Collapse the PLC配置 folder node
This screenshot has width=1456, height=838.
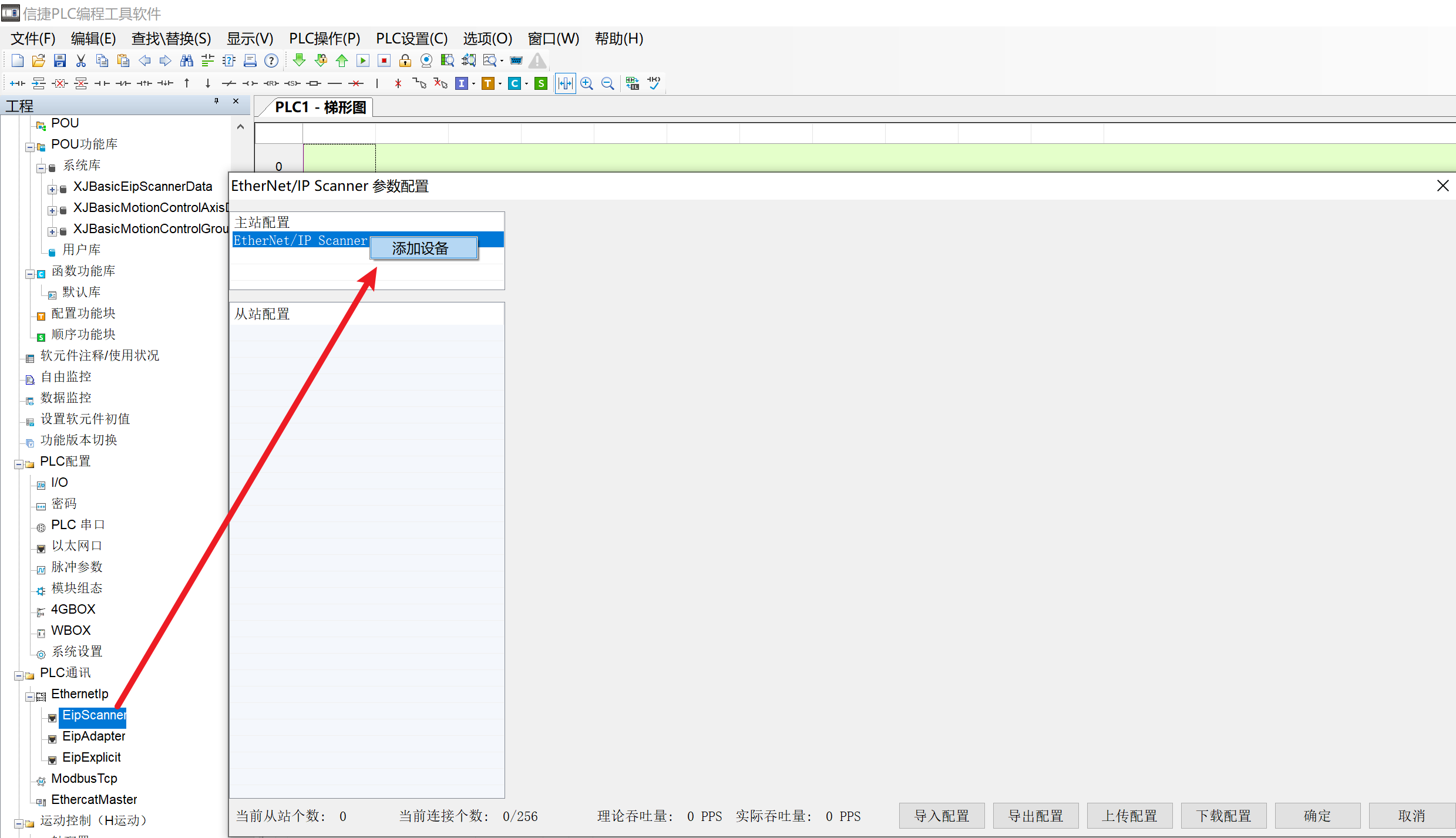[x=18, y=465]
